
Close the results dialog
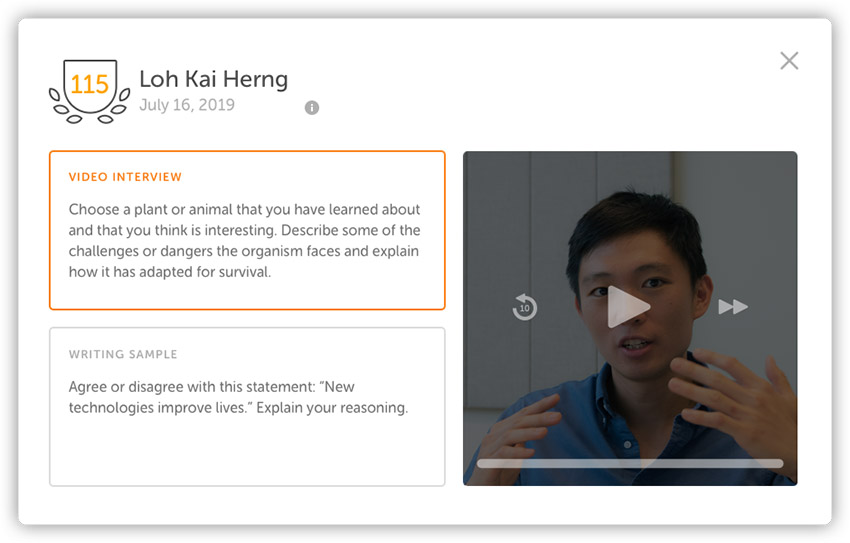coord(789,61)
